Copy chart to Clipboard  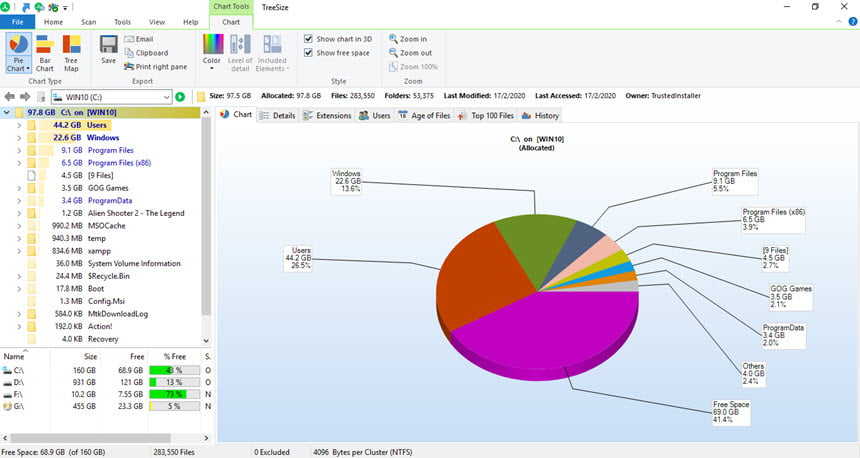point(146,53)
